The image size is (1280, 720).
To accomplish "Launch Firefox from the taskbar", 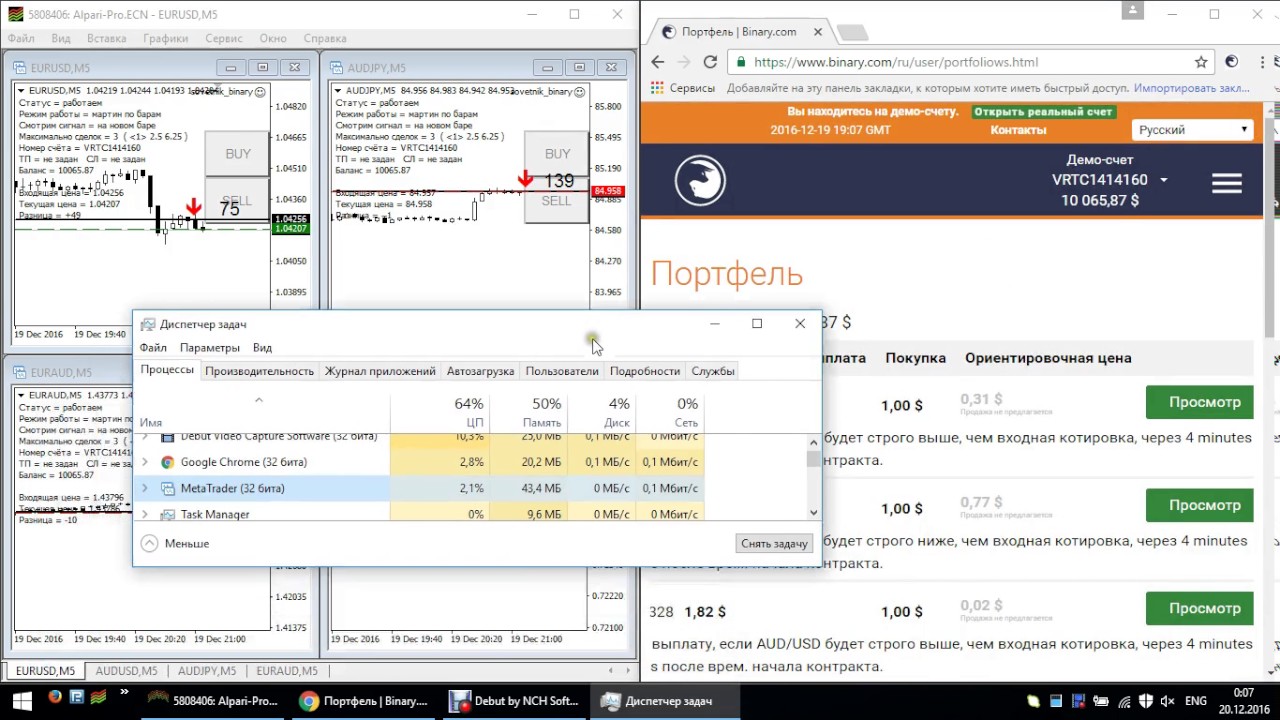I will coord(54,696).
